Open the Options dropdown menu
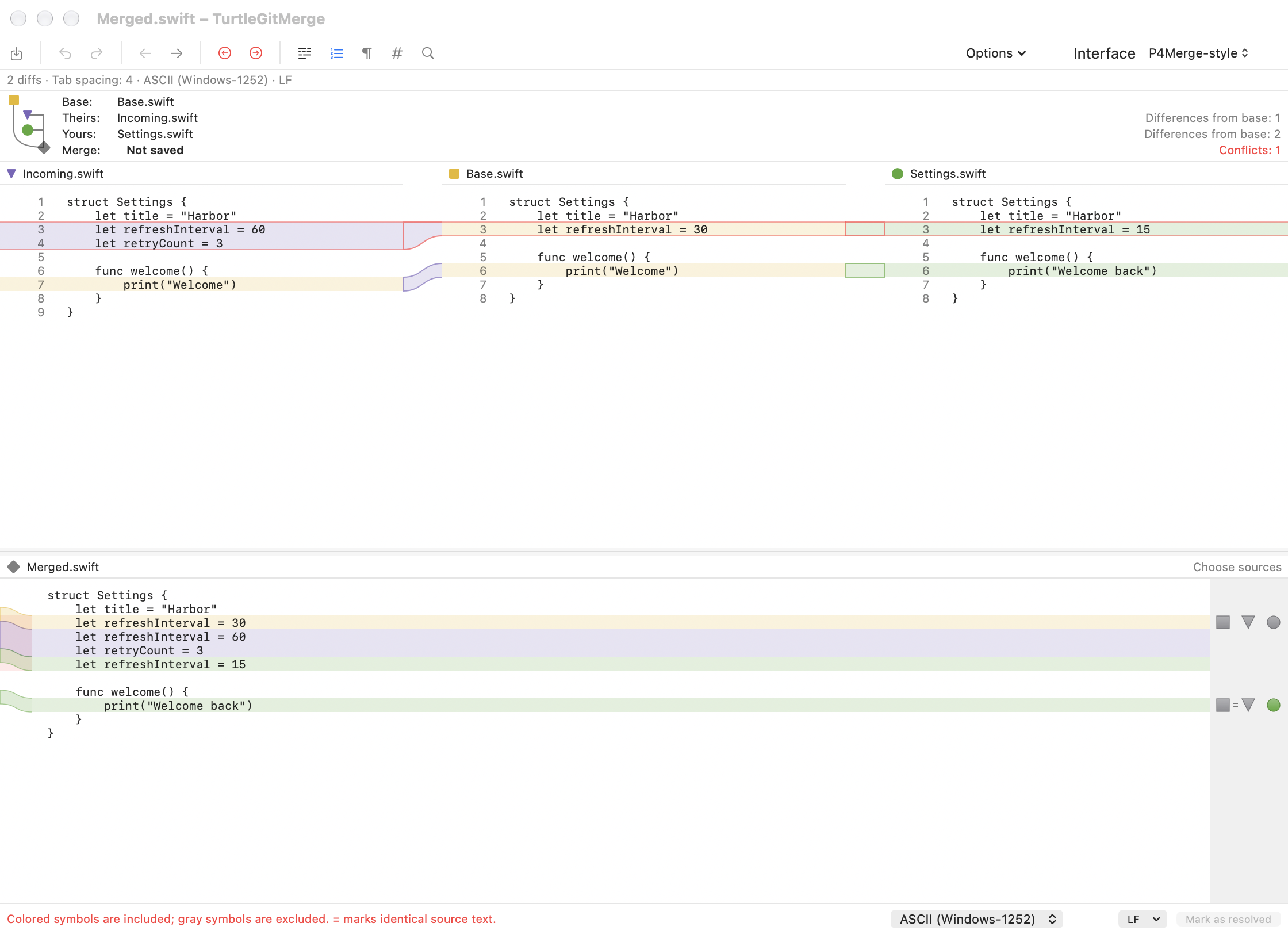 coord(996,53)
